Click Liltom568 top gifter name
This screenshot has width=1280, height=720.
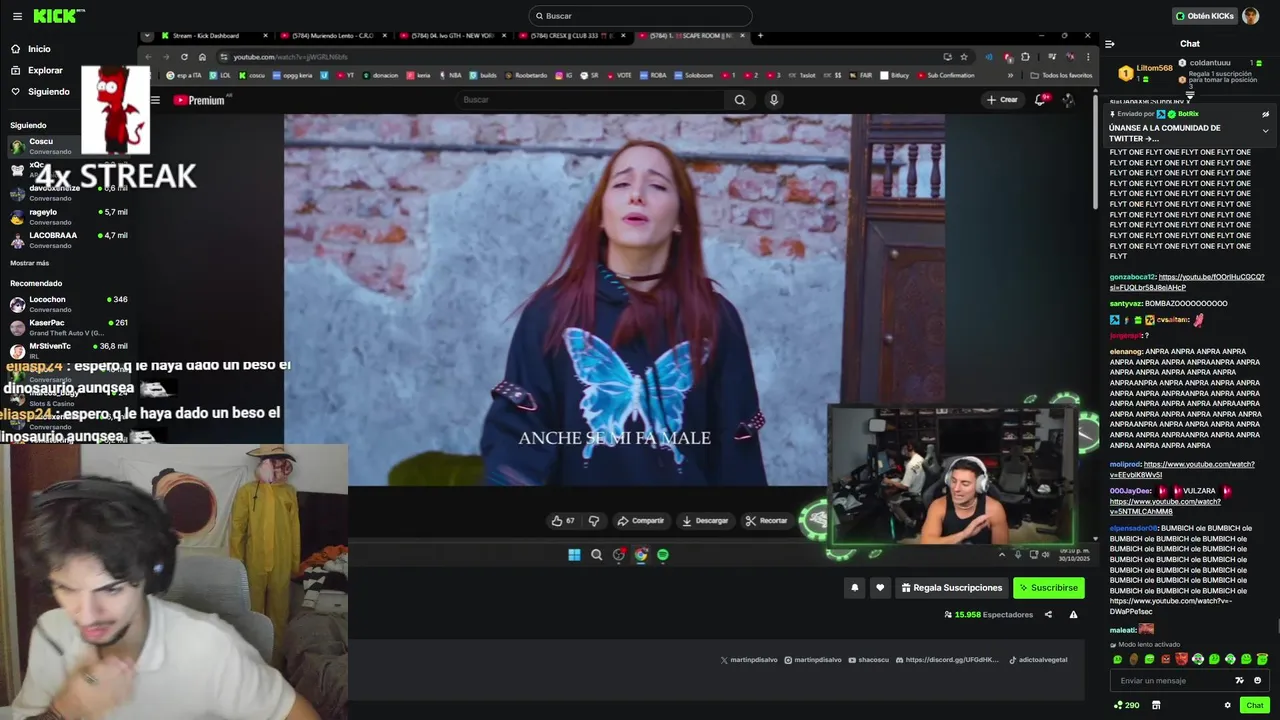point(1154,68)
